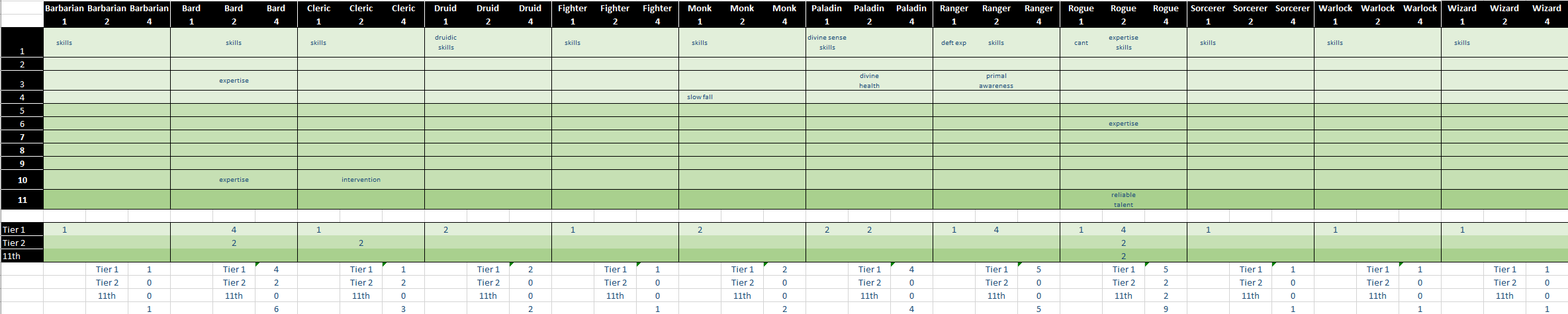1568x314 pixels.
Task: Click the 'intervention' cell under Cleric
Action: coord(361,180)
